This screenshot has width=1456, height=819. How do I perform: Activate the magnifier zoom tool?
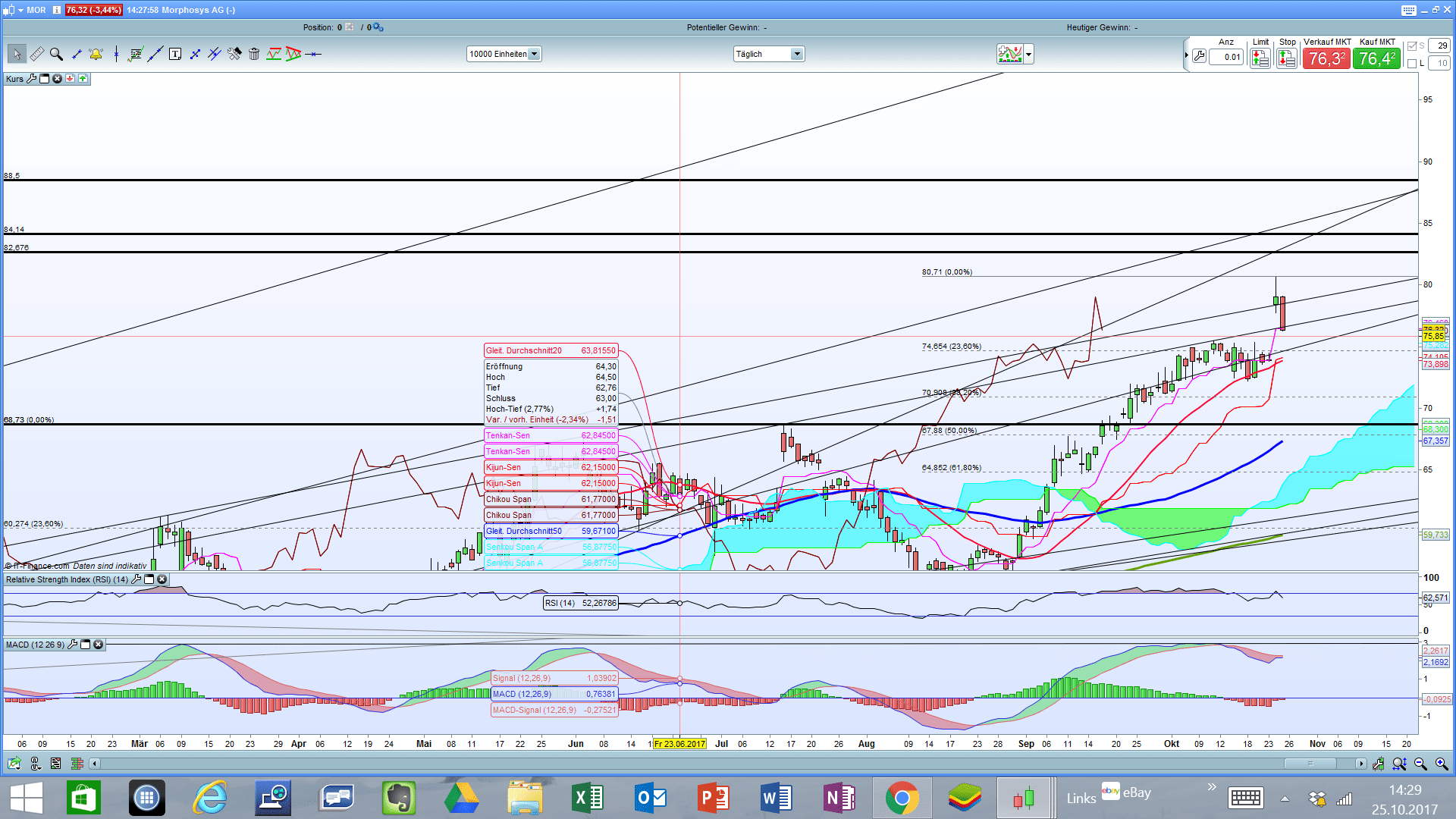coord(56,54)
